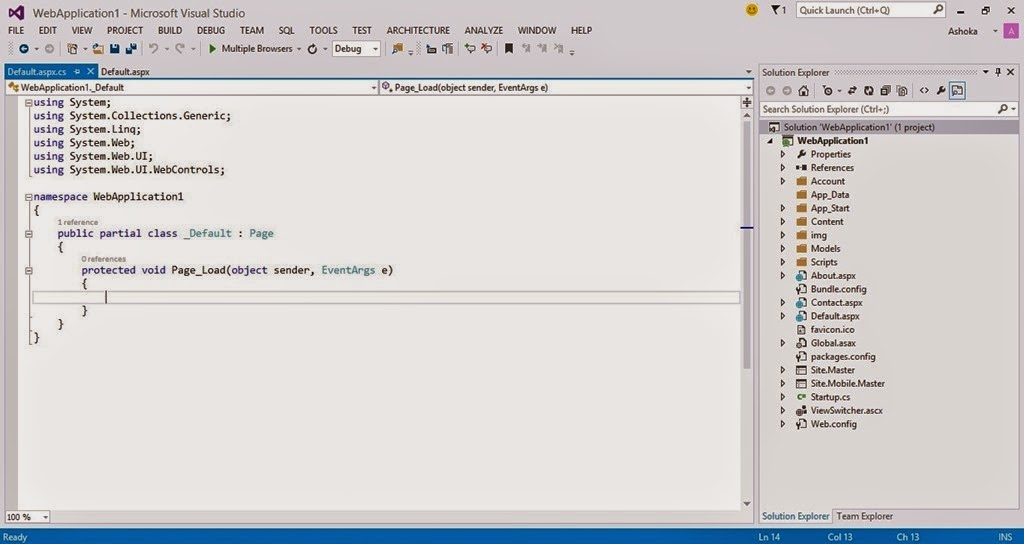
Task: Open Properties via wrench icon
Action: coord(941,91)
